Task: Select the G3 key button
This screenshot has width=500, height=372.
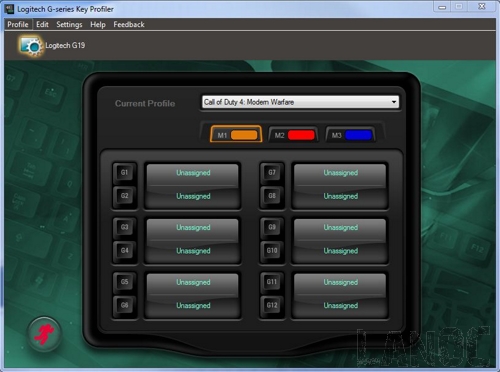Action: tap(124, 227)
